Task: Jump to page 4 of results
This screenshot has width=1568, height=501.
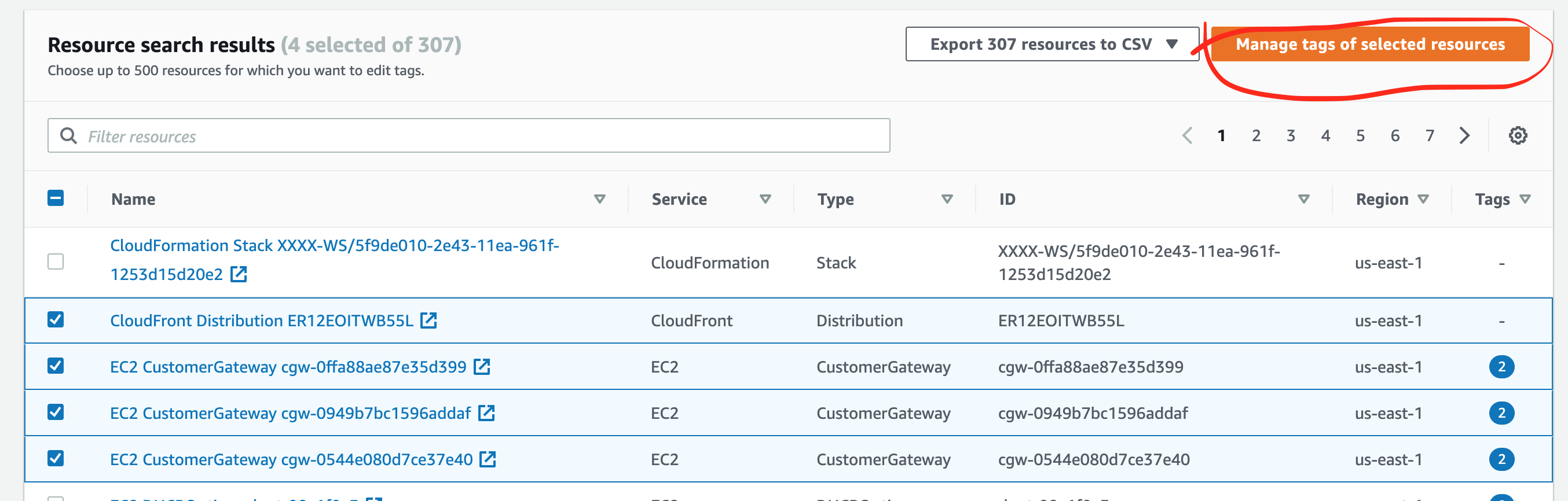Action: click(x=1325, y=135)
